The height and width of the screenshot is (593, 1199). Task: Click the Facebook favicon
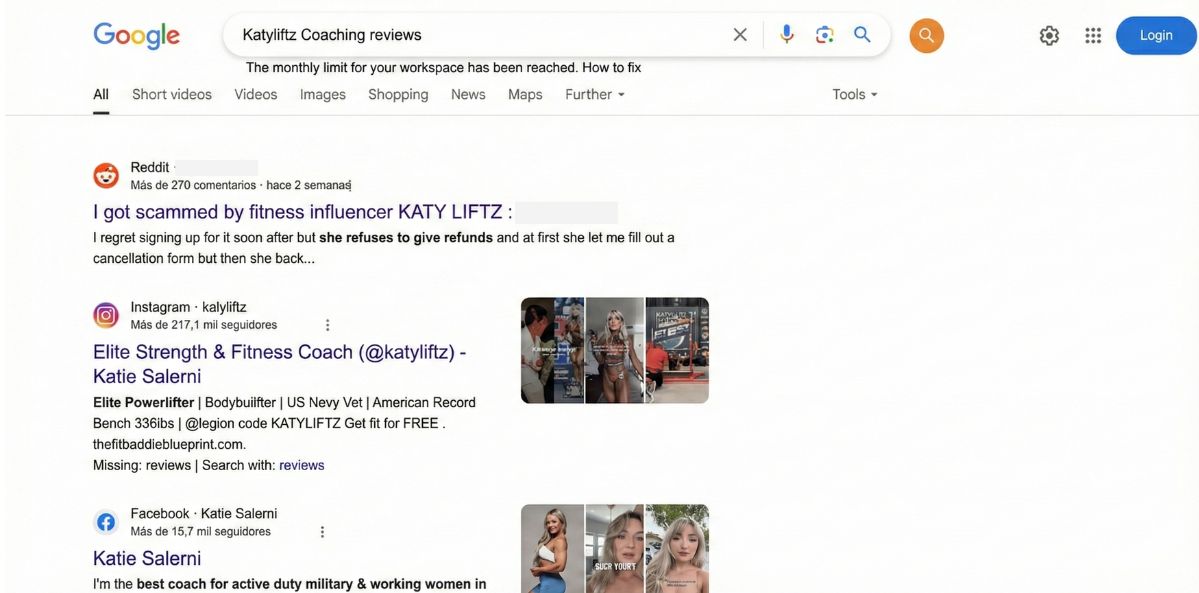coord(106,522)
